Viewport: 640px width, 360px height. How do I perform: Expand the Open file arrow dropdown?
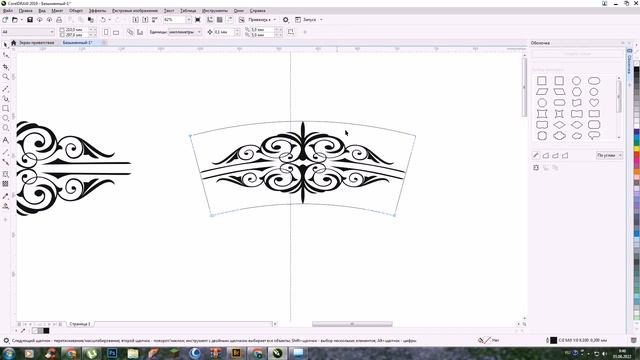pyautogui.click(x=21, y=20)
